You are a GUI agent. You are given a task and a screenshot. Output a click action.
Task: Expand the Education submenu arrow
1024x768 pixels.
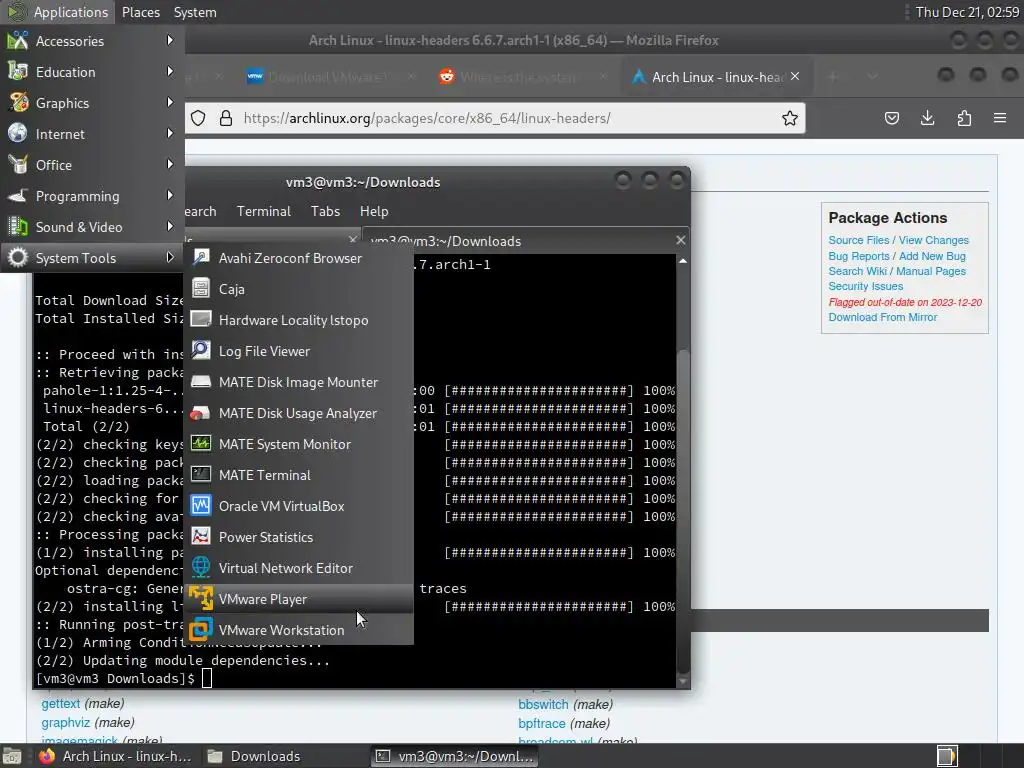(x=170, y=71)
